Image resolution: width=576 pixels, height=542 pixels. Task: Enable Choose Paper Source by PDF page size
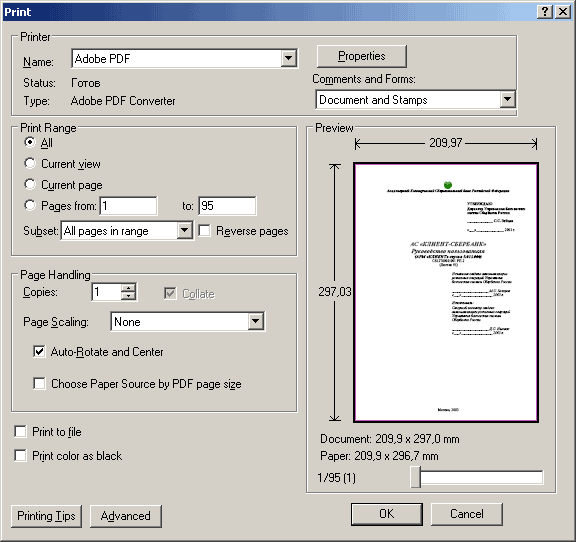[x=39, y=384]
